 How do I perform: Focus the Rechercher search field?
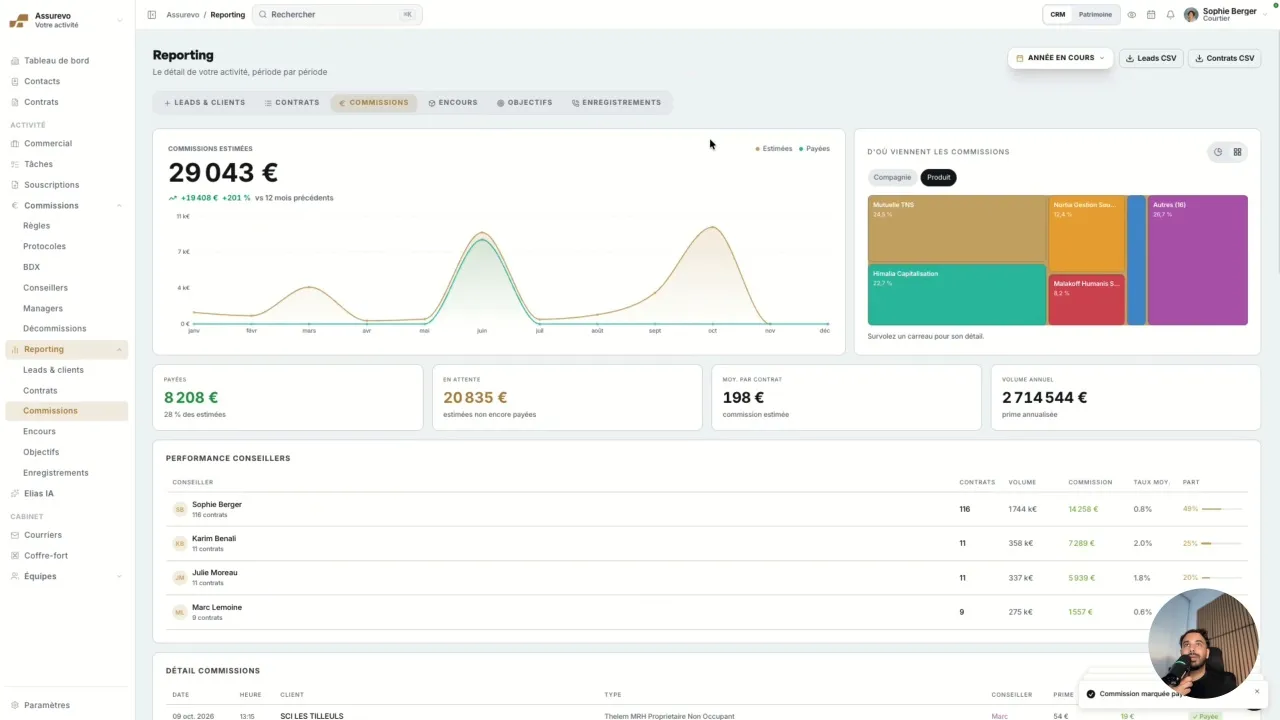coord(337,15)
